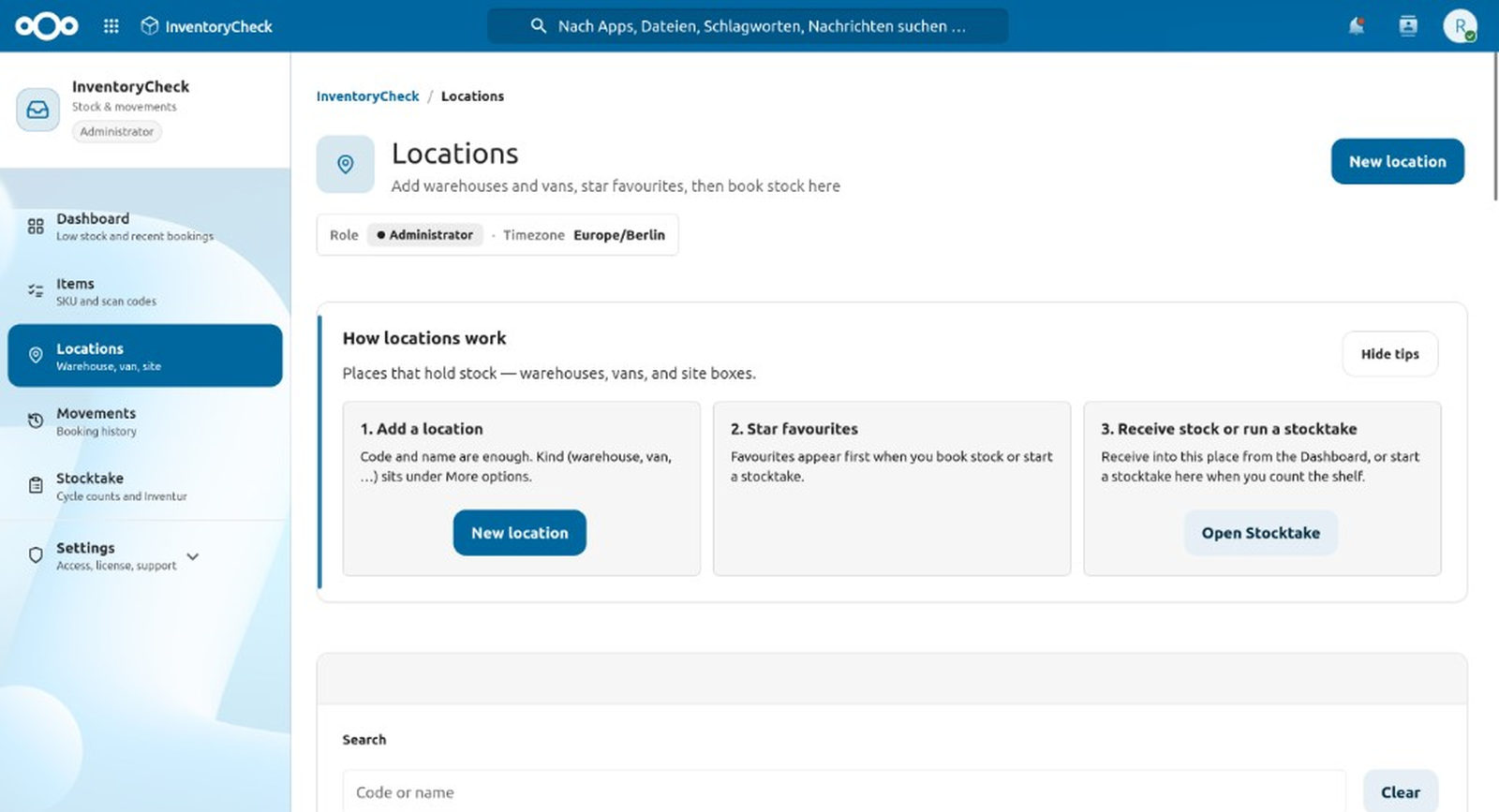Click '3. Receive stock or run a stocktake' title
Viewport: 1499px width, 812px height.
pos(1229,429)
